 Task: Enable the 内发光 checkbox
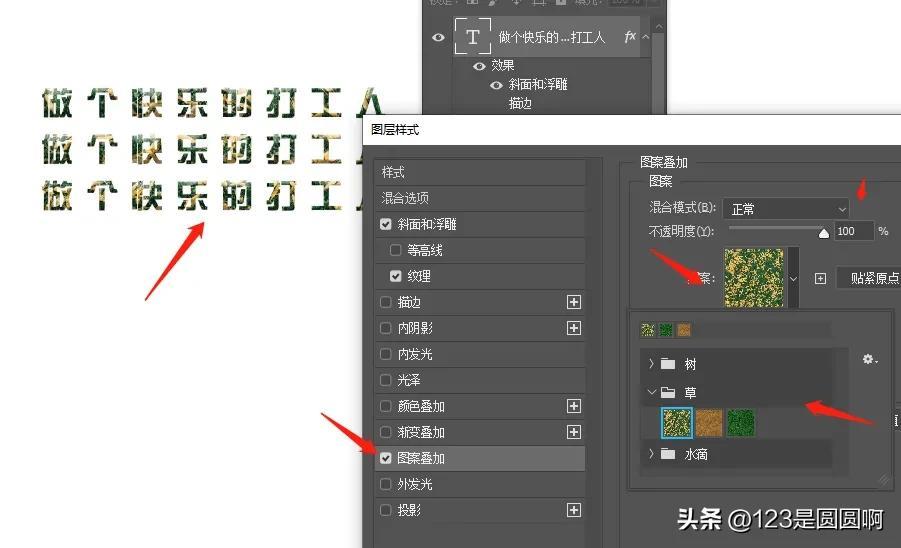tap(386, 354)
